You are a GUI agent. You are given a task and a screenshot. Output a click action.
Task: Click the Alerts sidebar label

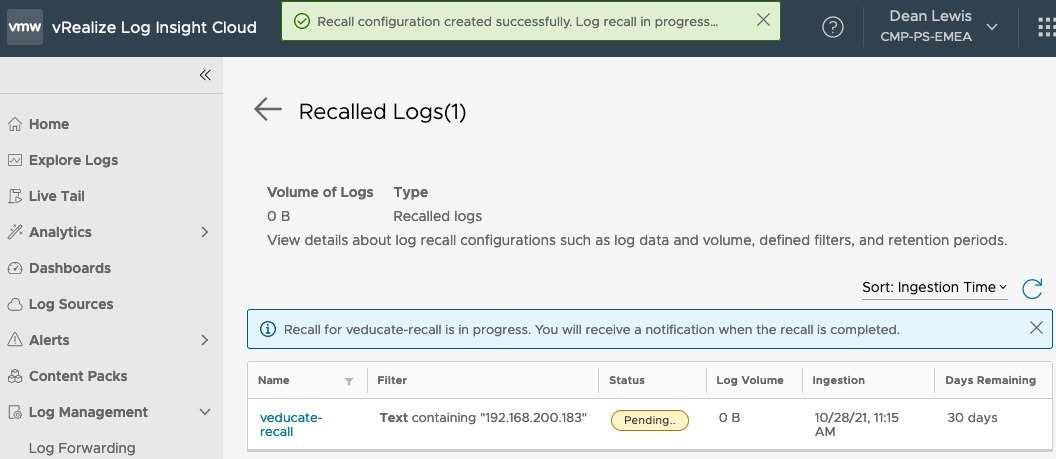(49, 340)
